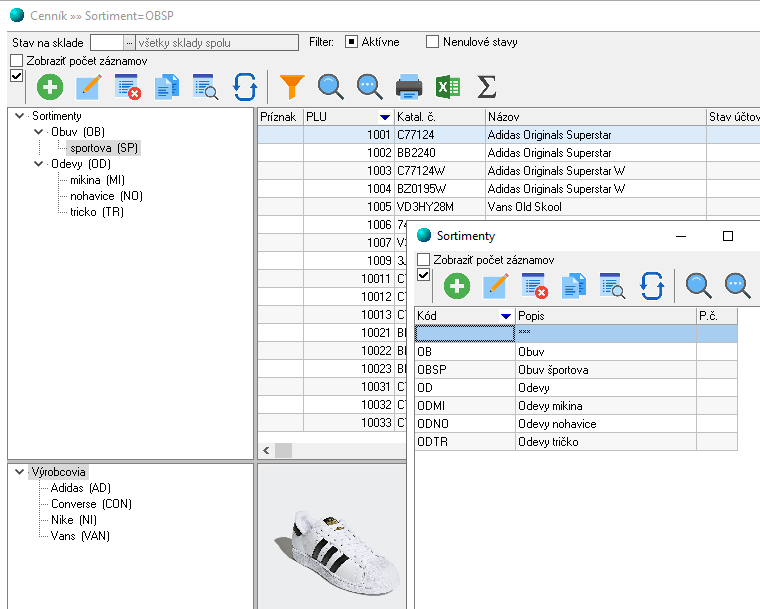Enable the Nenulové stavy checkbox
The image size is (760, 609).
[433, 42]
